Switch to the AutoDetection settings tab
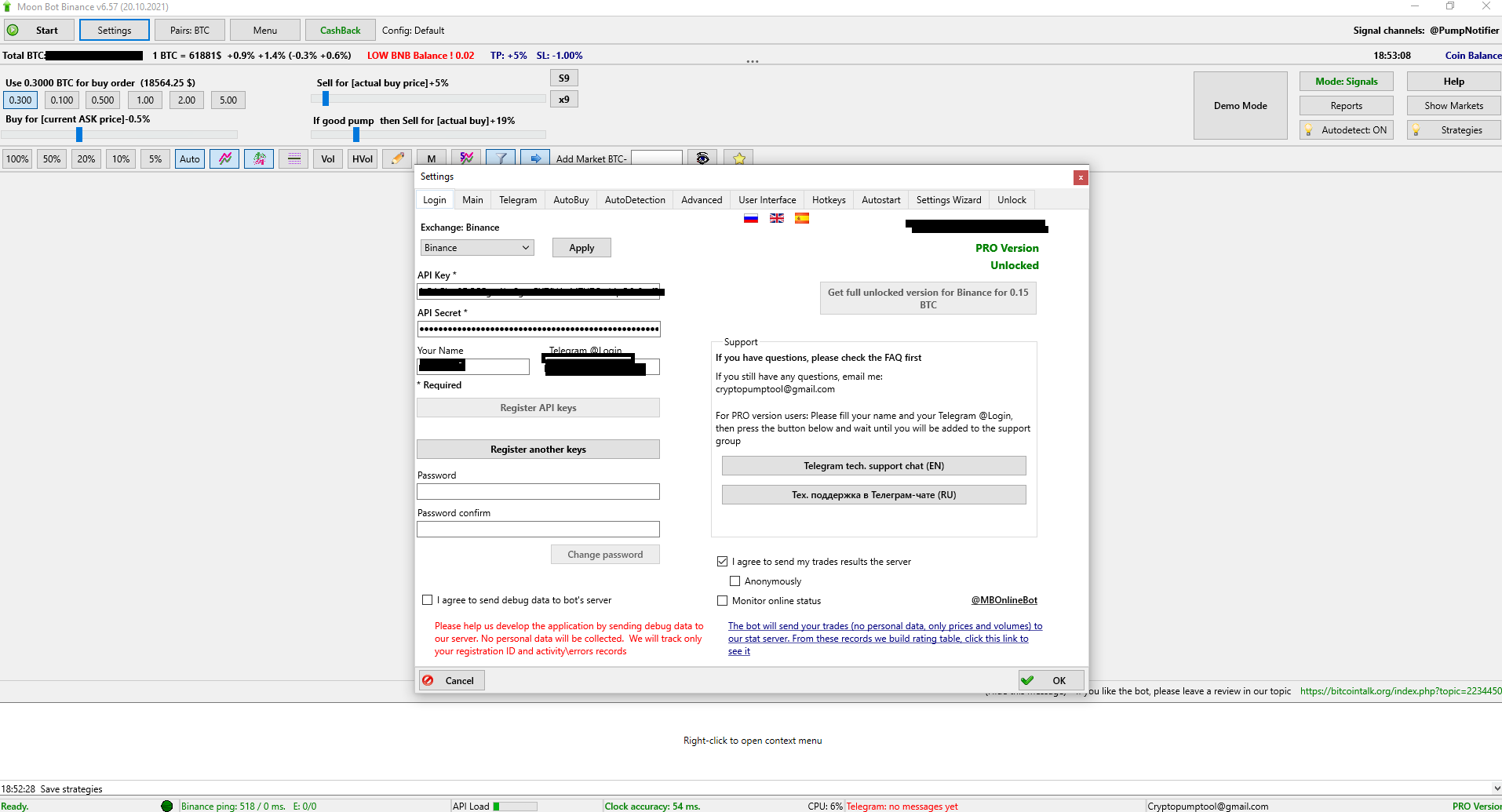Screen dimensions: 1502x812 tap(634, 200)
